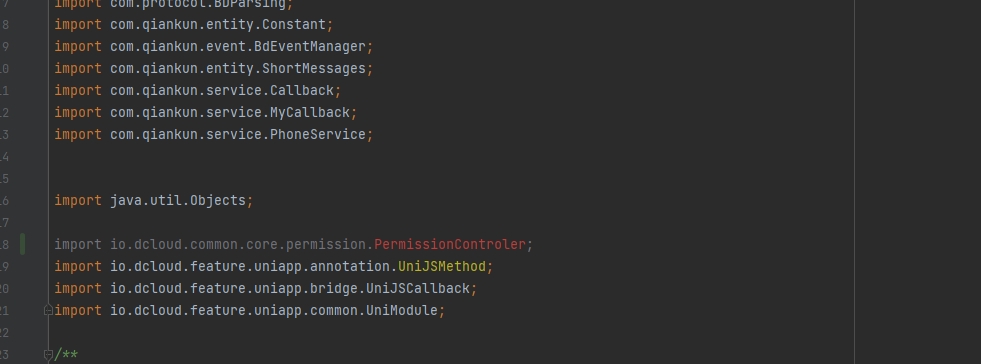Image resolution: width=981 pixels, height=364 pixels.
Task: Click the MyCallback class name
Action: tap(310, 113)
